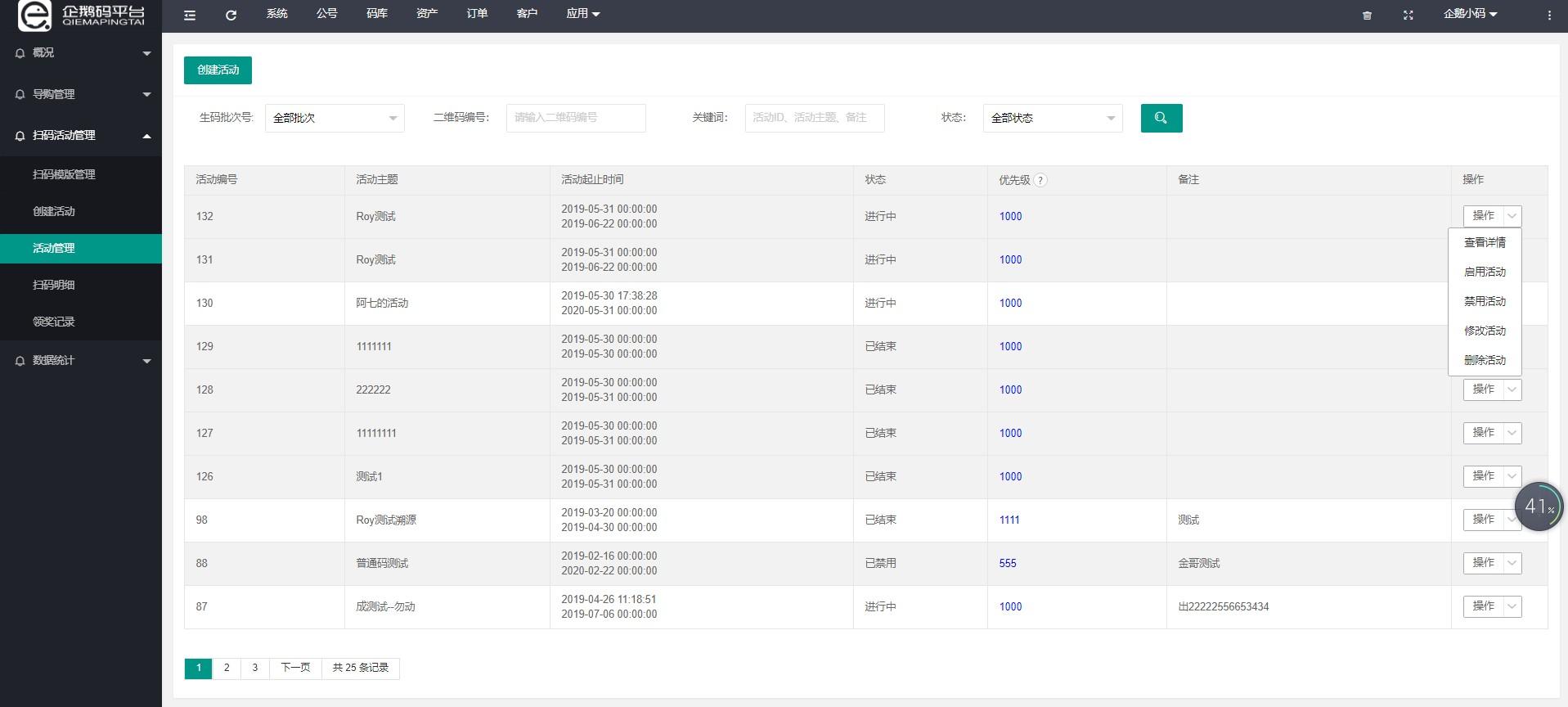The width and height of the screenshot is (1568, 707).
Task: Click the trash icon in top bar
Action: [x=1367, y=15]
